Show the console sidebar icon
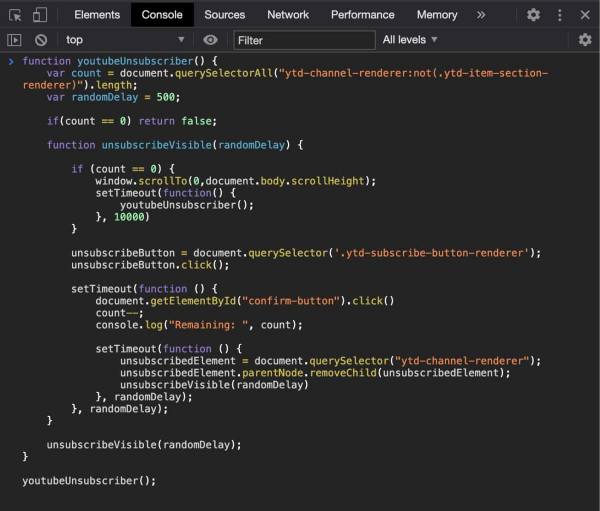Screen dimensions: 600x511 point(14,40)
